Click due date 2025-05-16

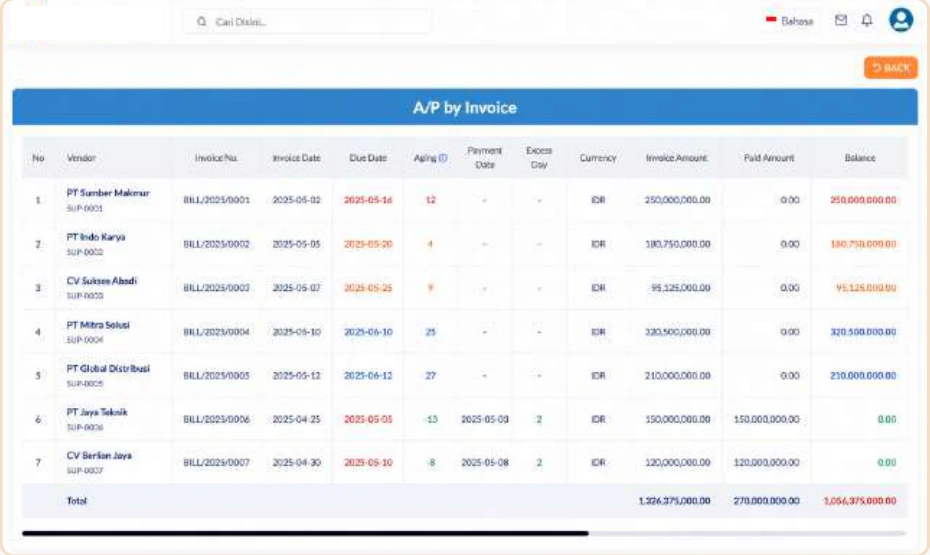(x=368, y=200)
